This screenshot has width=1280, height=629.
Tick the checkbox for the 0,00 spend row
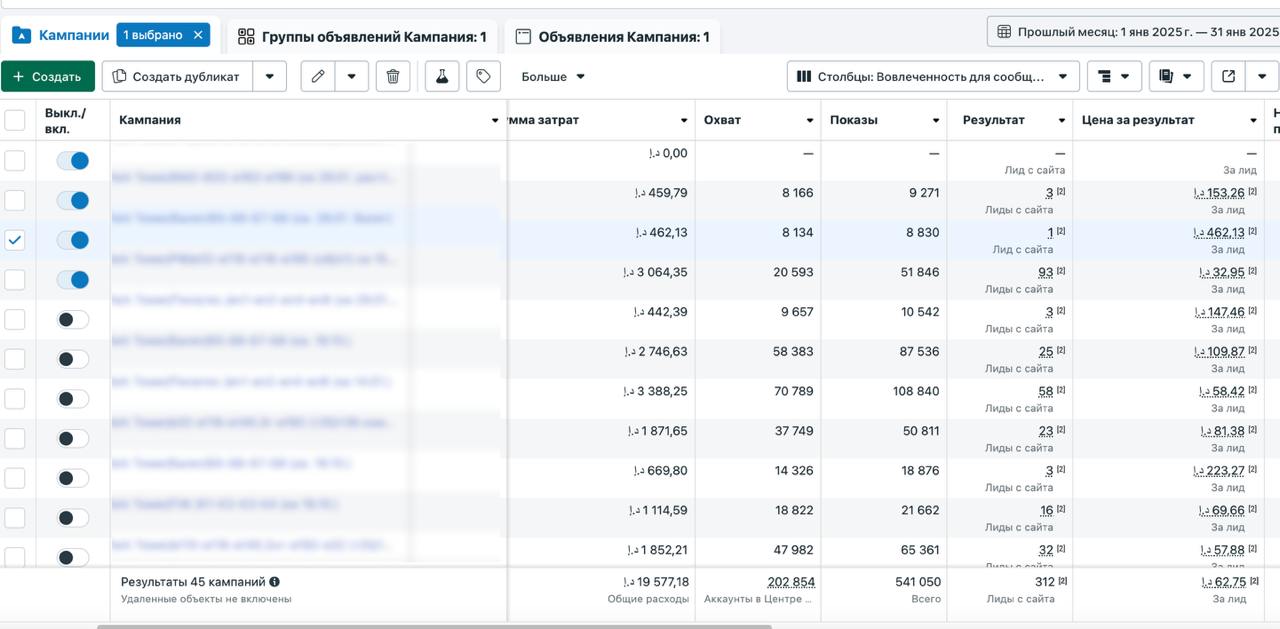15,160
